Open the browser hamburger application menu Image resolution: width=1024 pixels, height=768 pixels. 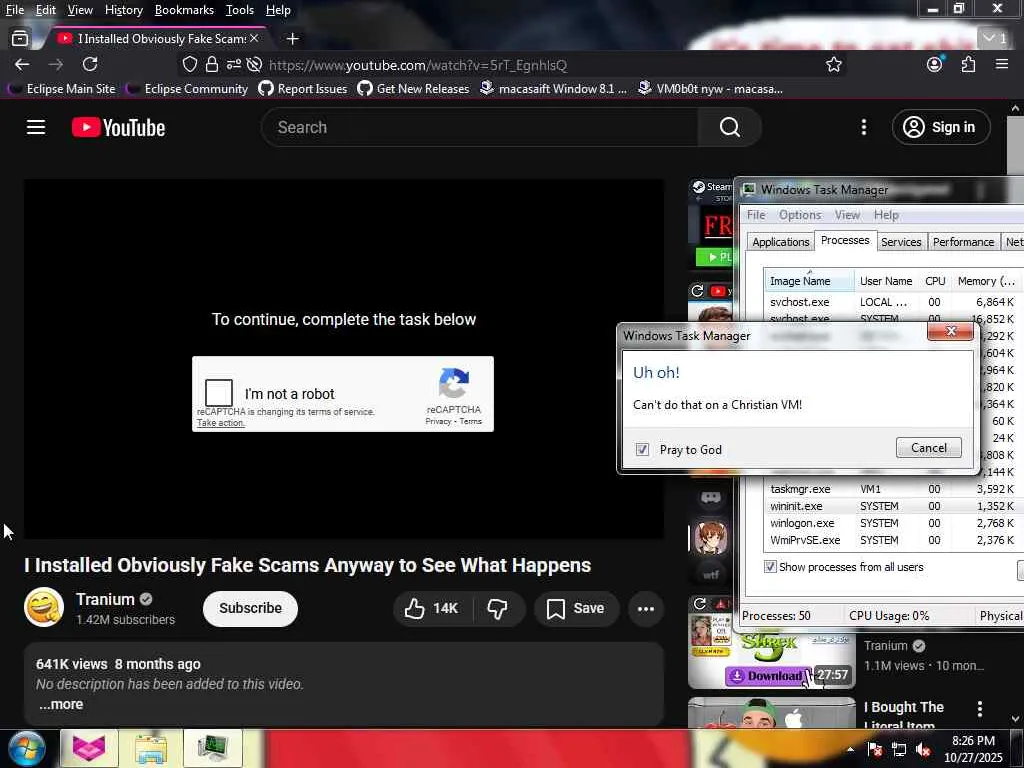click(1002, 64)
